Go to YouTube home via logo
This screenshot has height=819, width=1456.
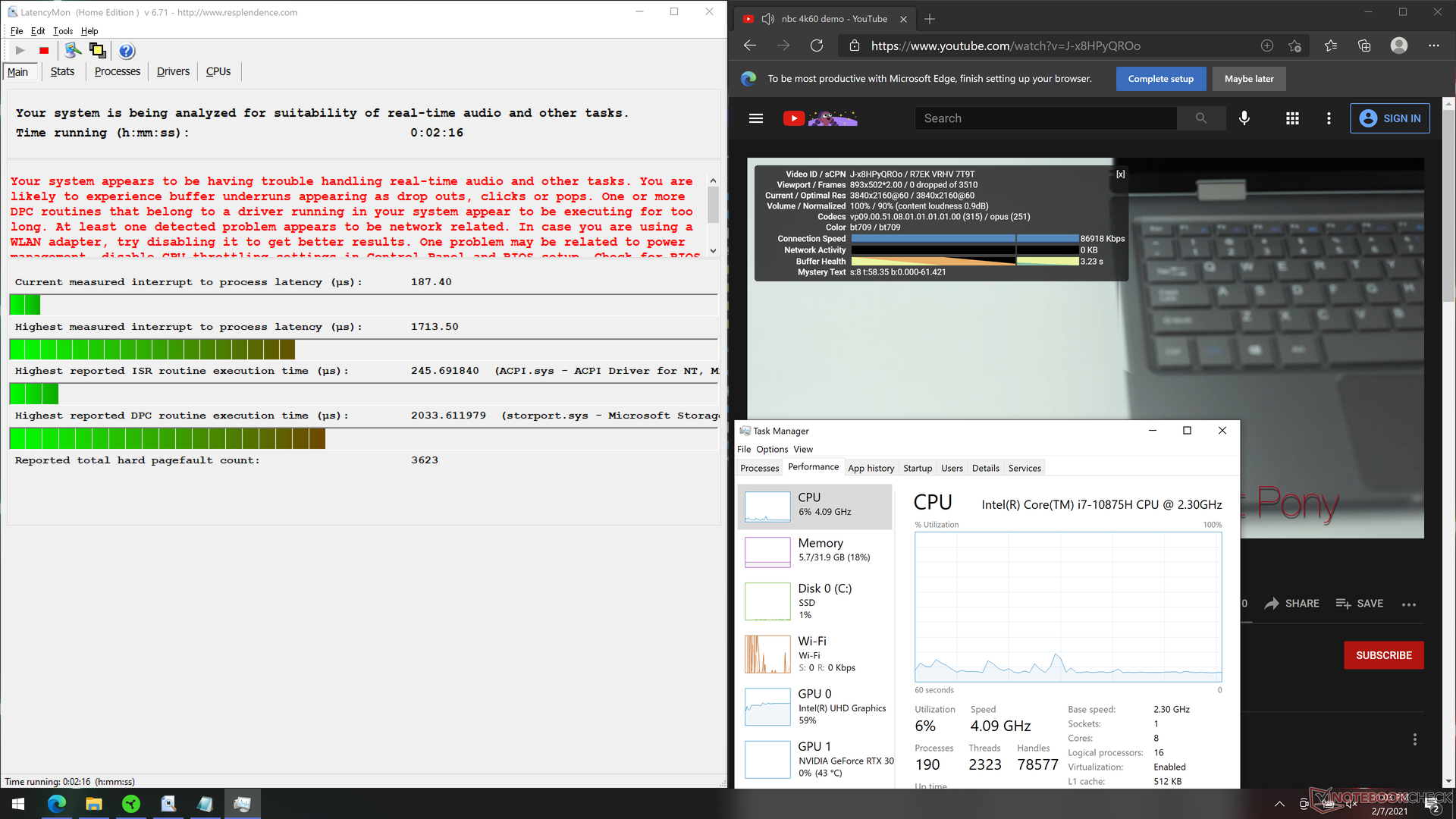click(821, 118)
